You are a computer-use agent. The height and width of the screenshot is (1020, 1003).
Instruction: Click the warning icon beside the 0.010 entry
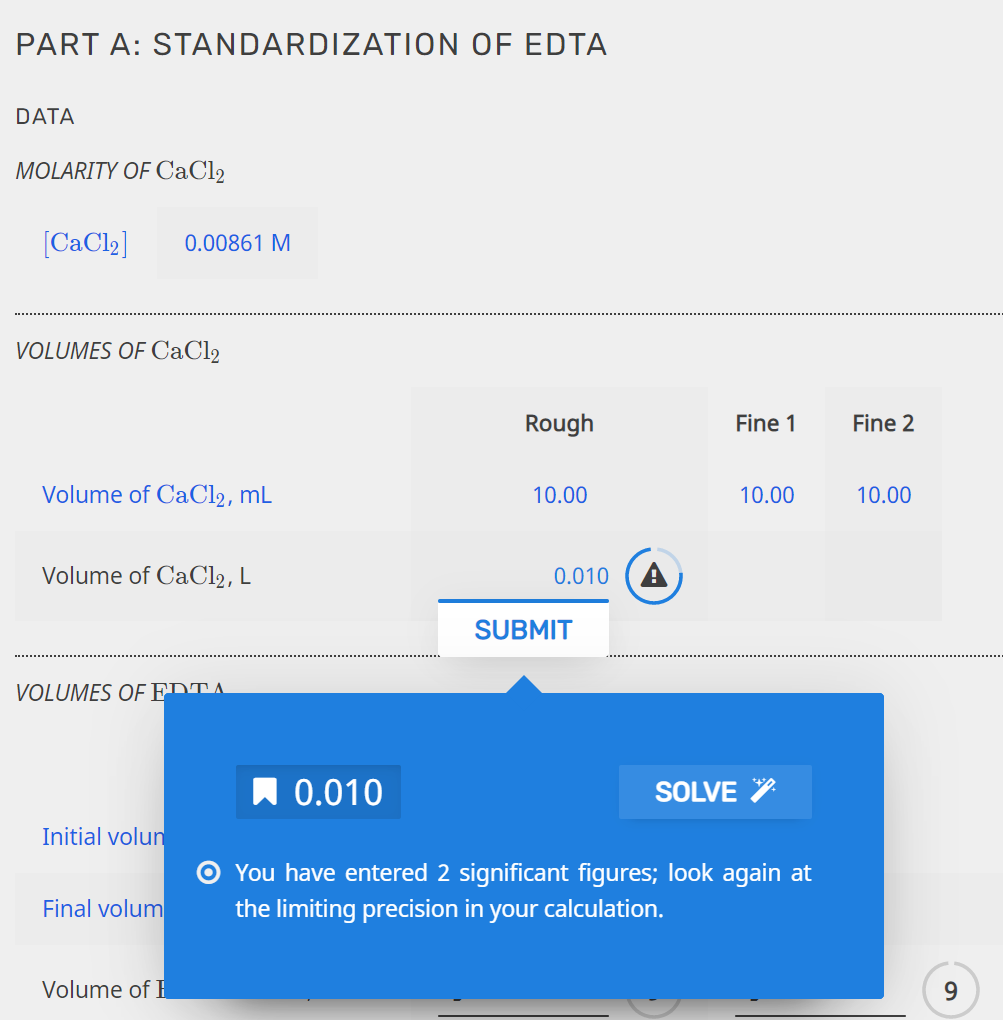653,575
